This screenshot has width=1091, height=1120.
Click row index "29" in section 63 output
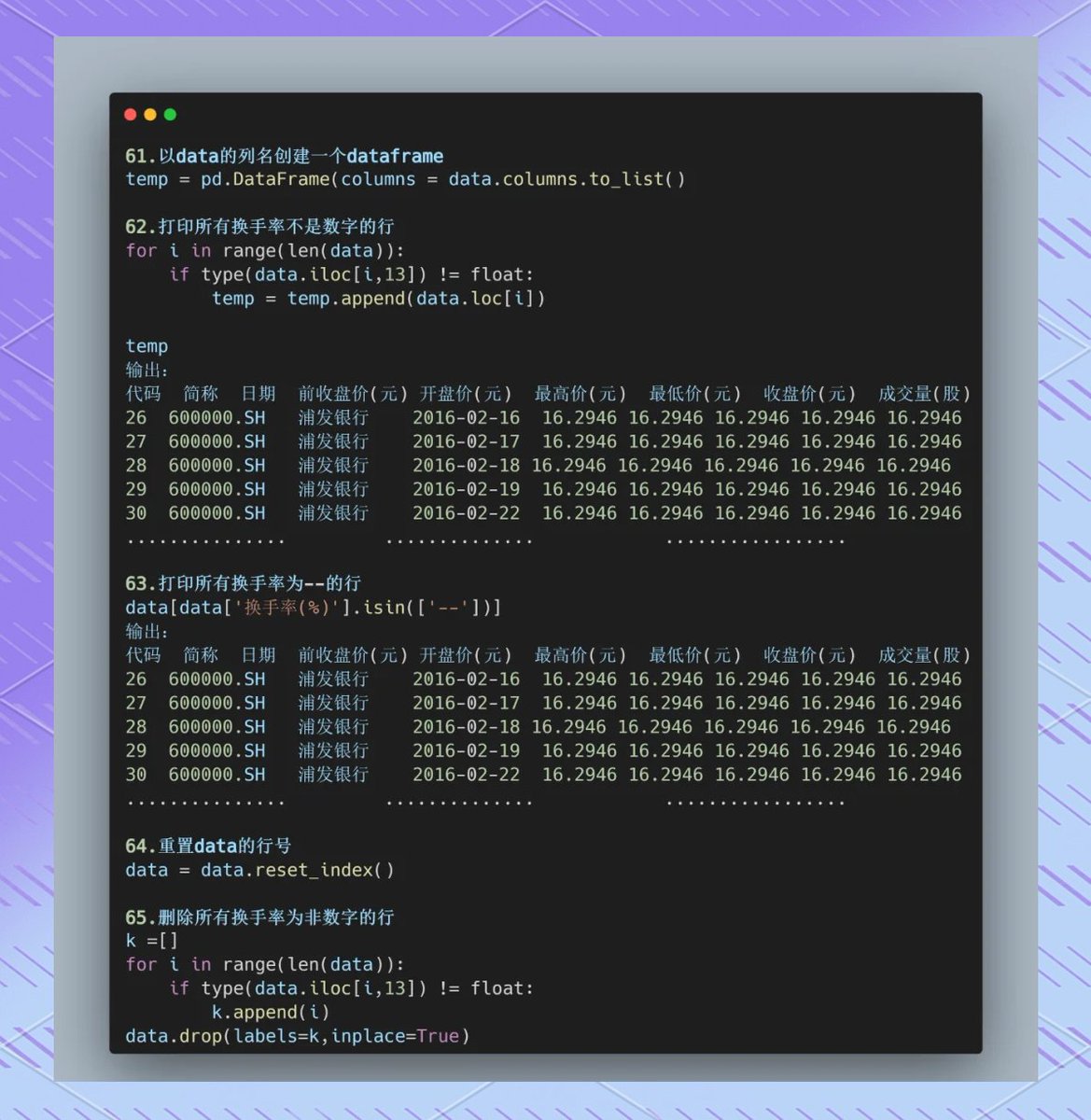pos(136,750)
